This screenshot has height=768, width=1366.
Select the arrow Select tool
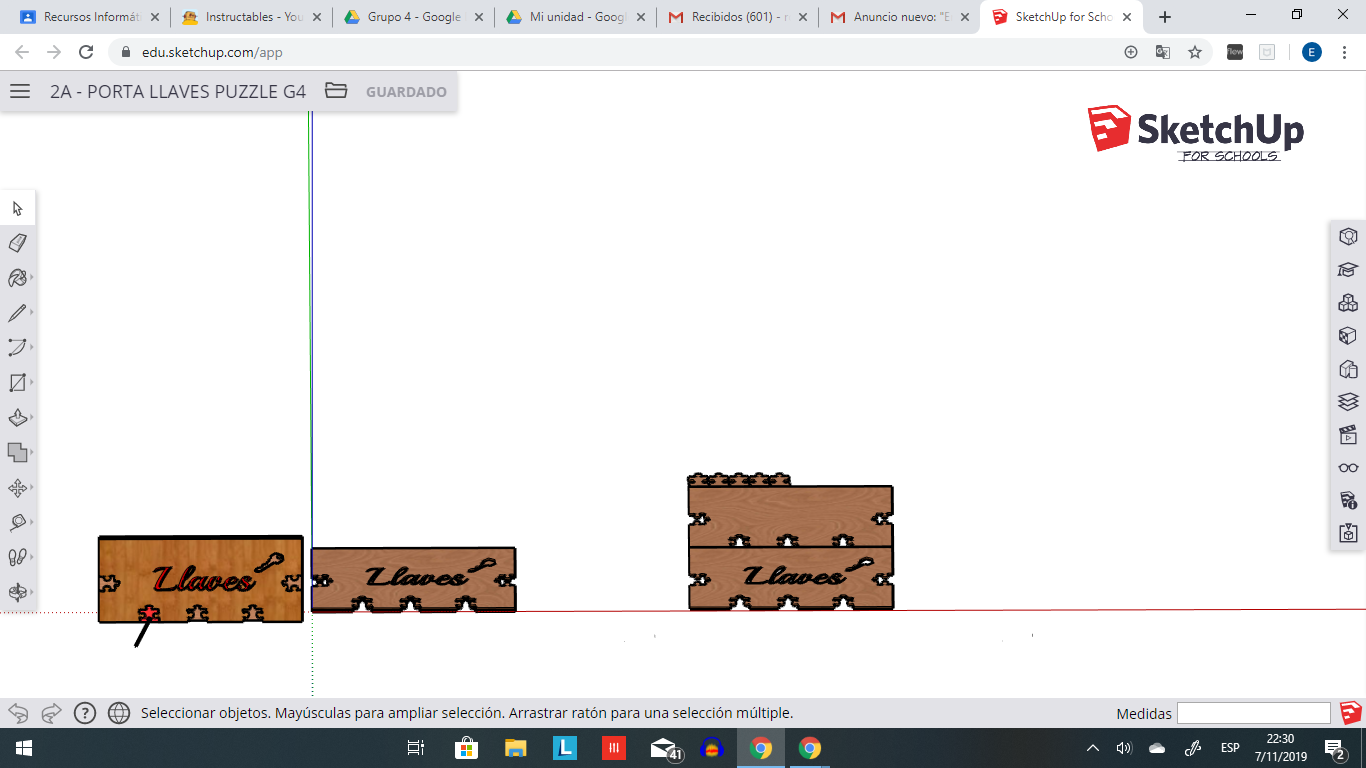[17, 208]
